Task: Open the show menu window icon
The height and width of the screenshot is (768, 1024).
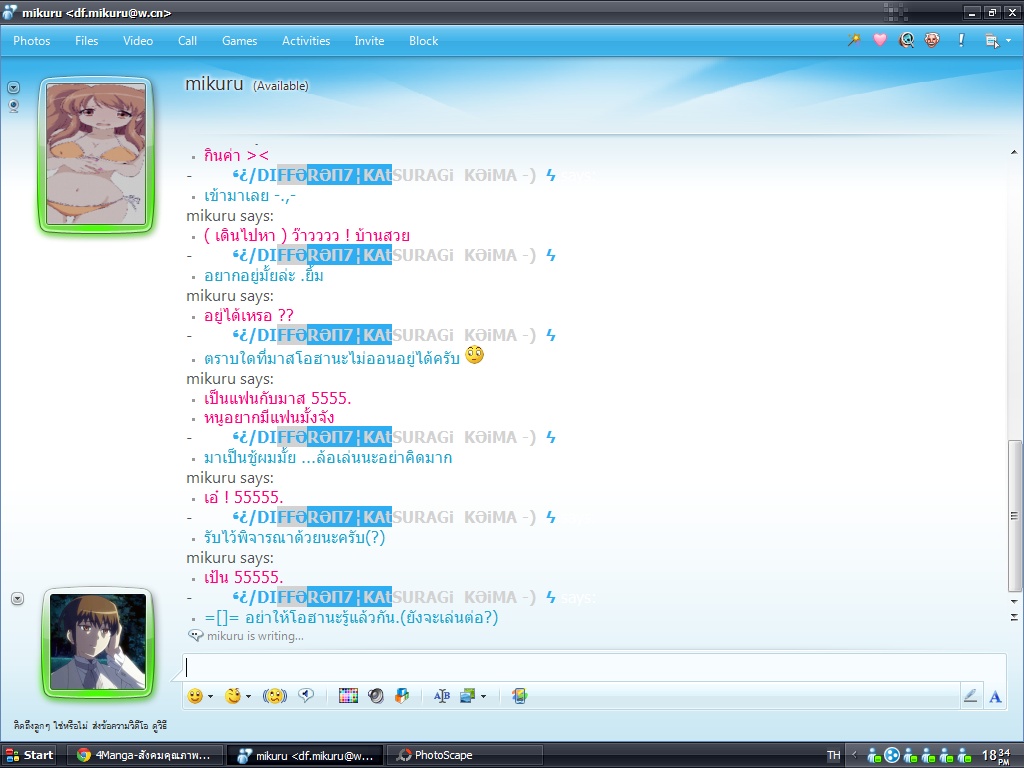Action: tap(991, 40)
